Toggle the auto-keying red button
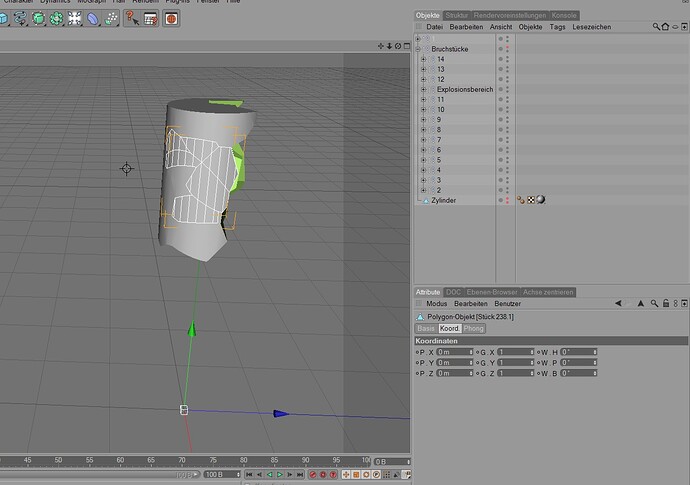This screenshot has width=690, height=485. coord(323,474)
